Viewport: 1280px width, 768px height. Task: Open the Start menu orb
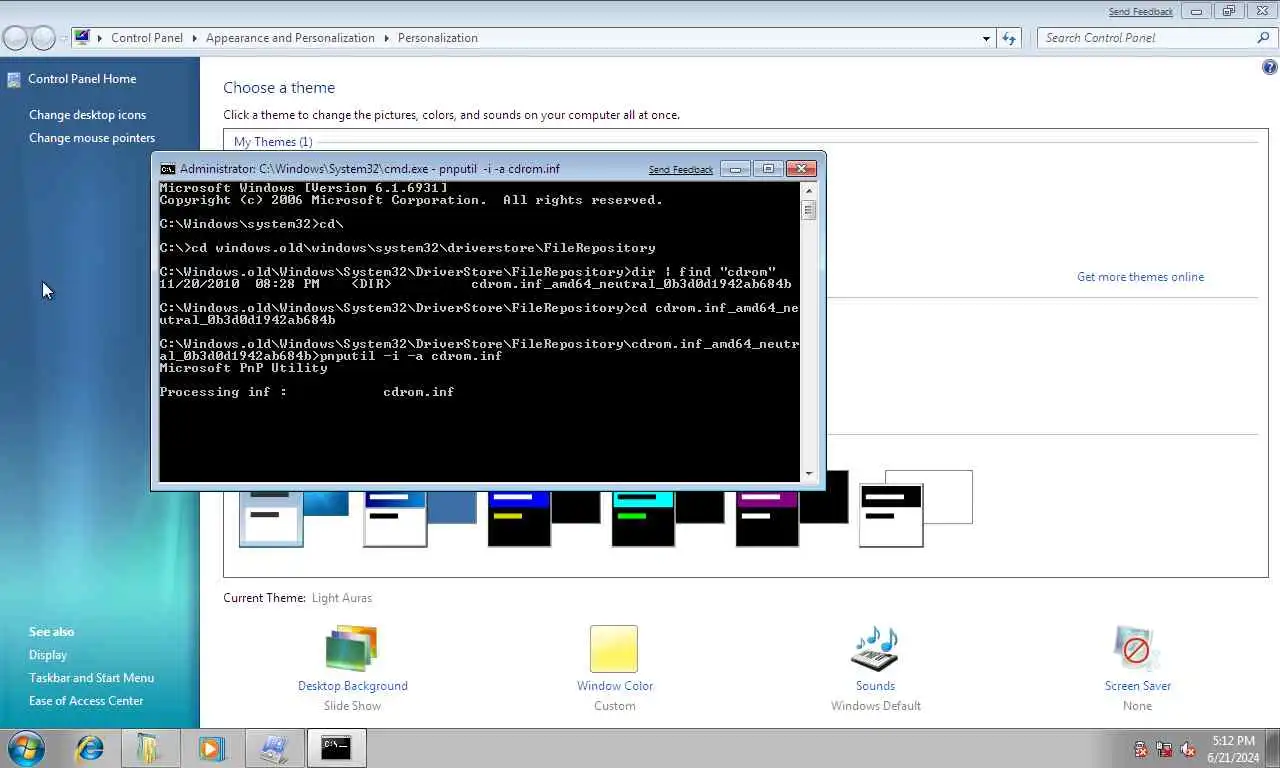(x=26, y=748)
